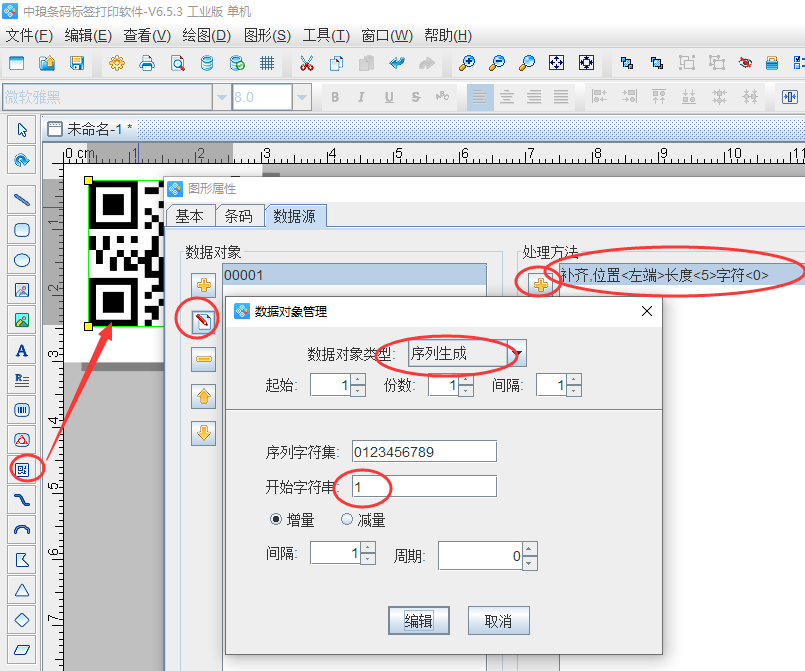Click the 编辑 button in the dialog
Image resolution: width=805 pixels, height=671 pixels.
tap(418, 620)
